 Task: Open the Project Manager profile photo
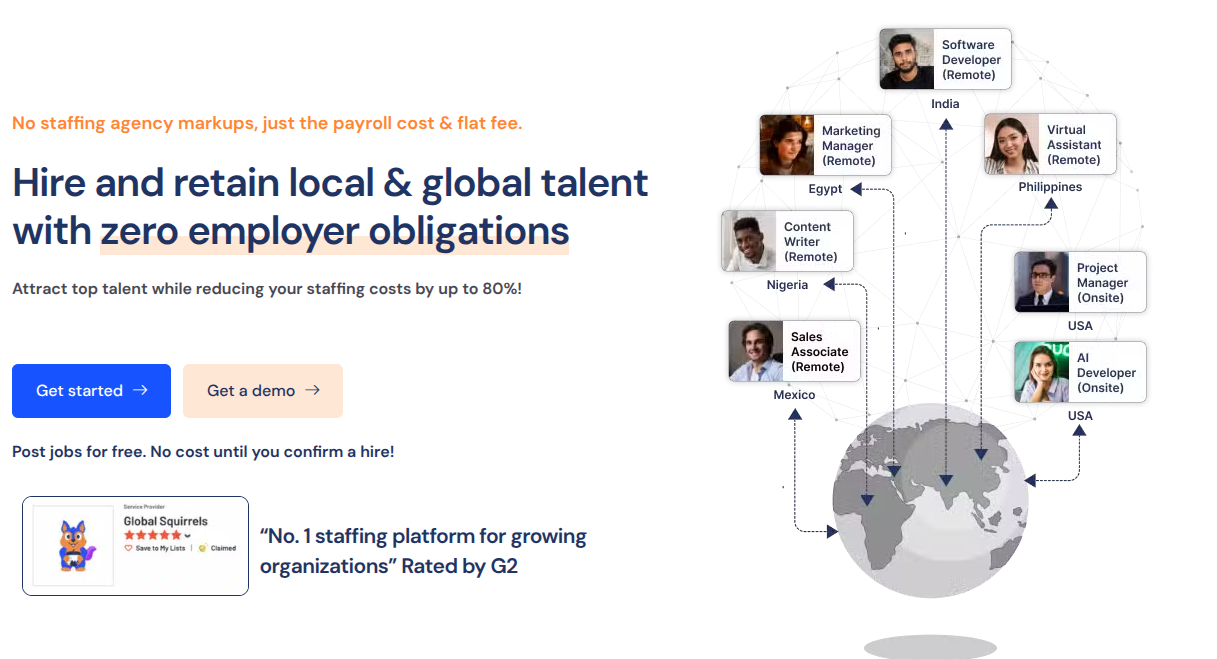tap(1042, 282)
